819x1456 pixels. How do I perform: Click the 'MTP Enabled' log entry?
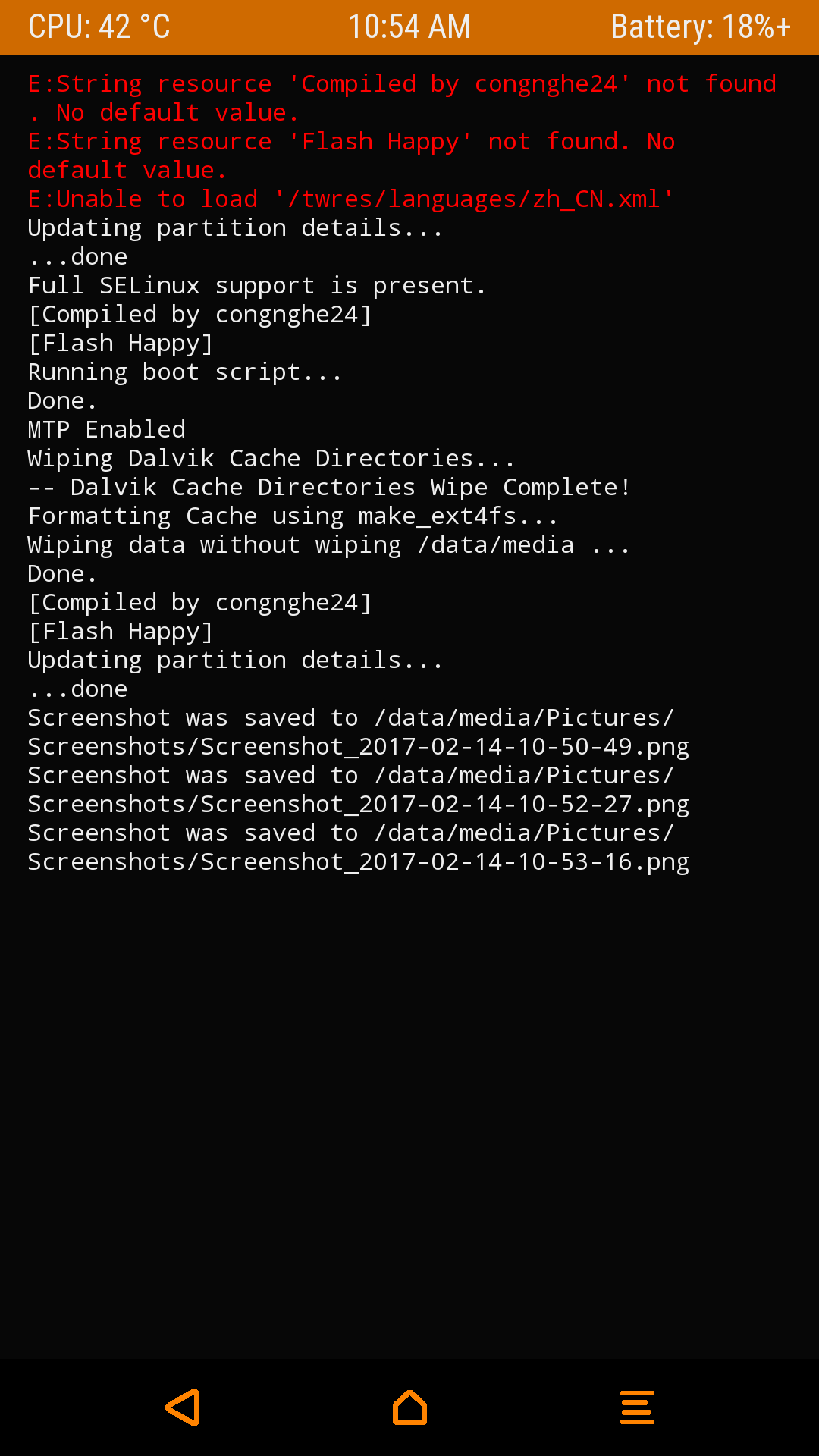107,430
